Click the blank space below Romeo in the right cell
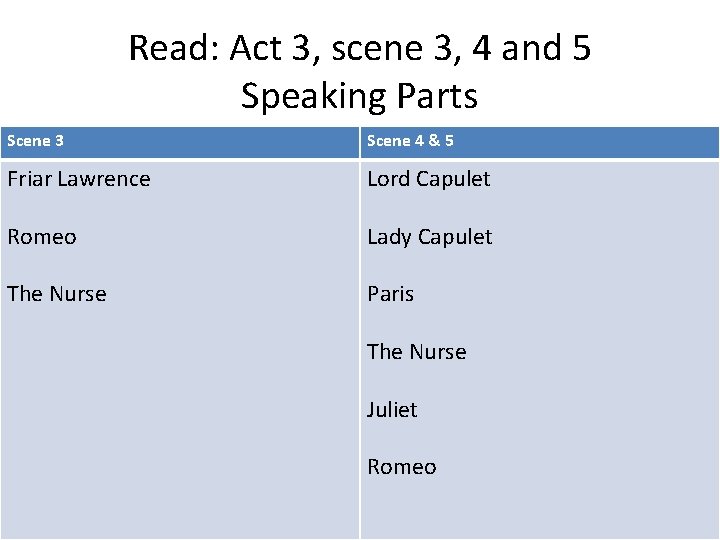Image resolution: width=720 pixels, height=540 pixels. (x=540, y=507)
